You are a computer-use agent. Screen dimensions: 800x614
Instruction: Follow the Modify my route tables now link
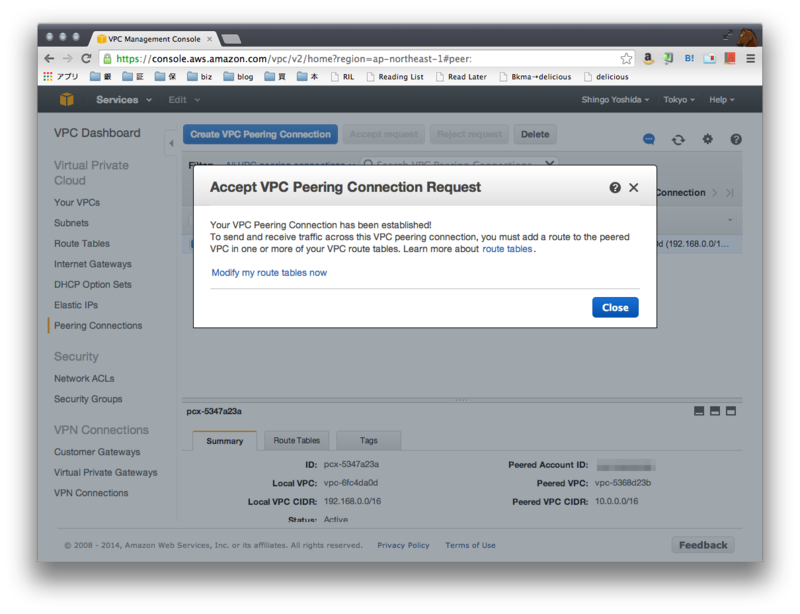[x=269, y=273]
